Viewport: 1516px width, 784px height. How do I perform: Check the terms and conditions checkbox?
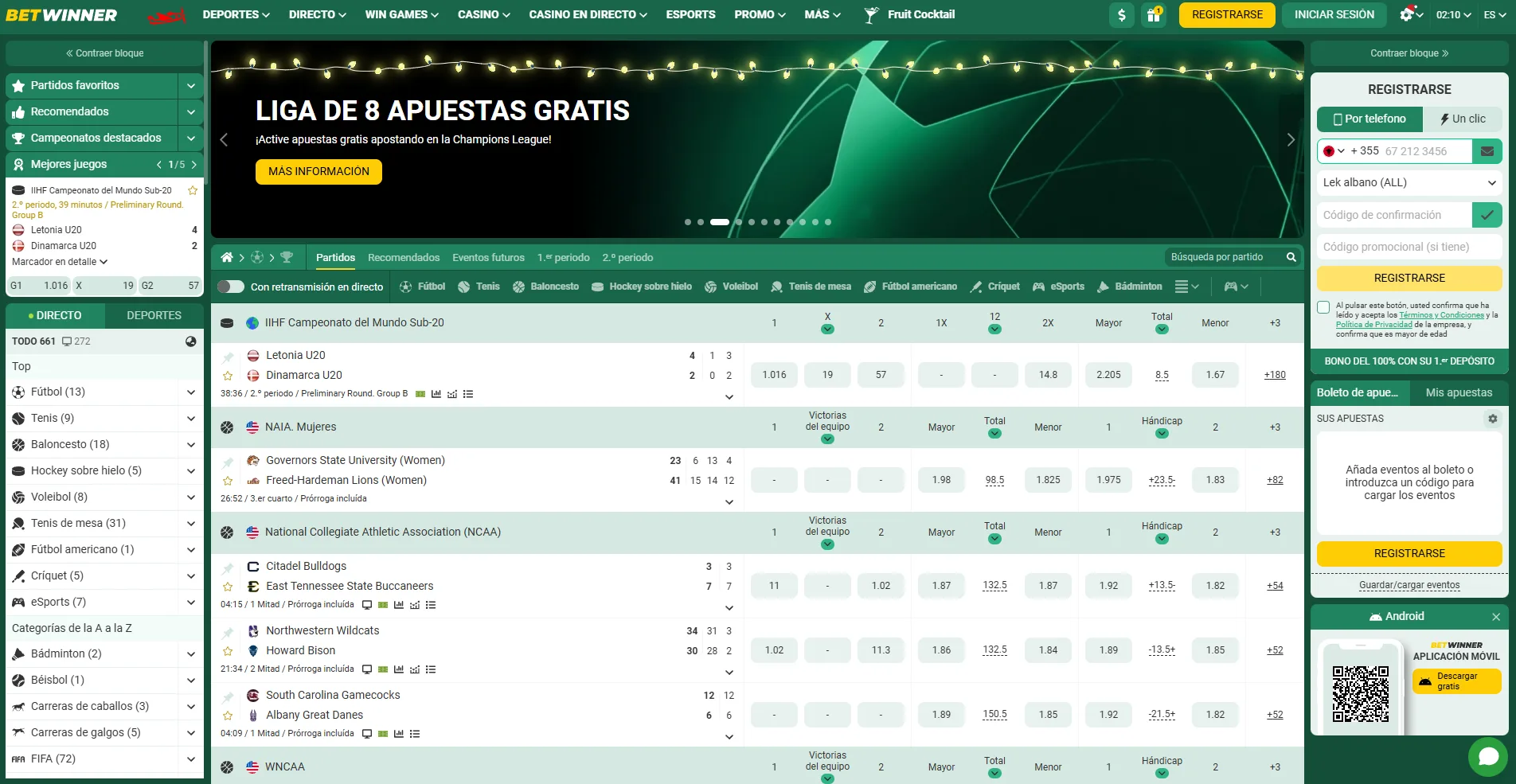(x=1323, y=307)
